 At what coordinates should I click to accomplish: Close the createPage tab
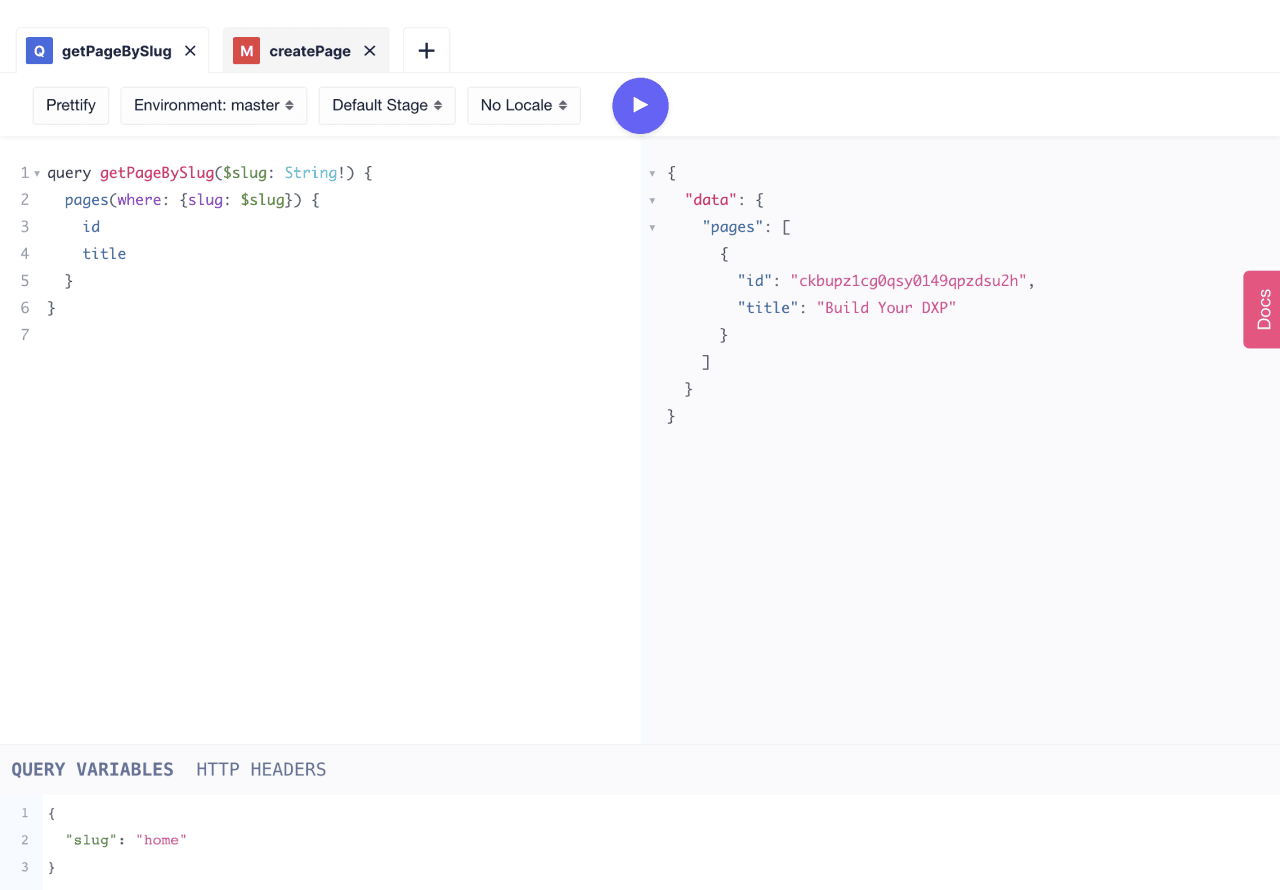click(369, 51)
